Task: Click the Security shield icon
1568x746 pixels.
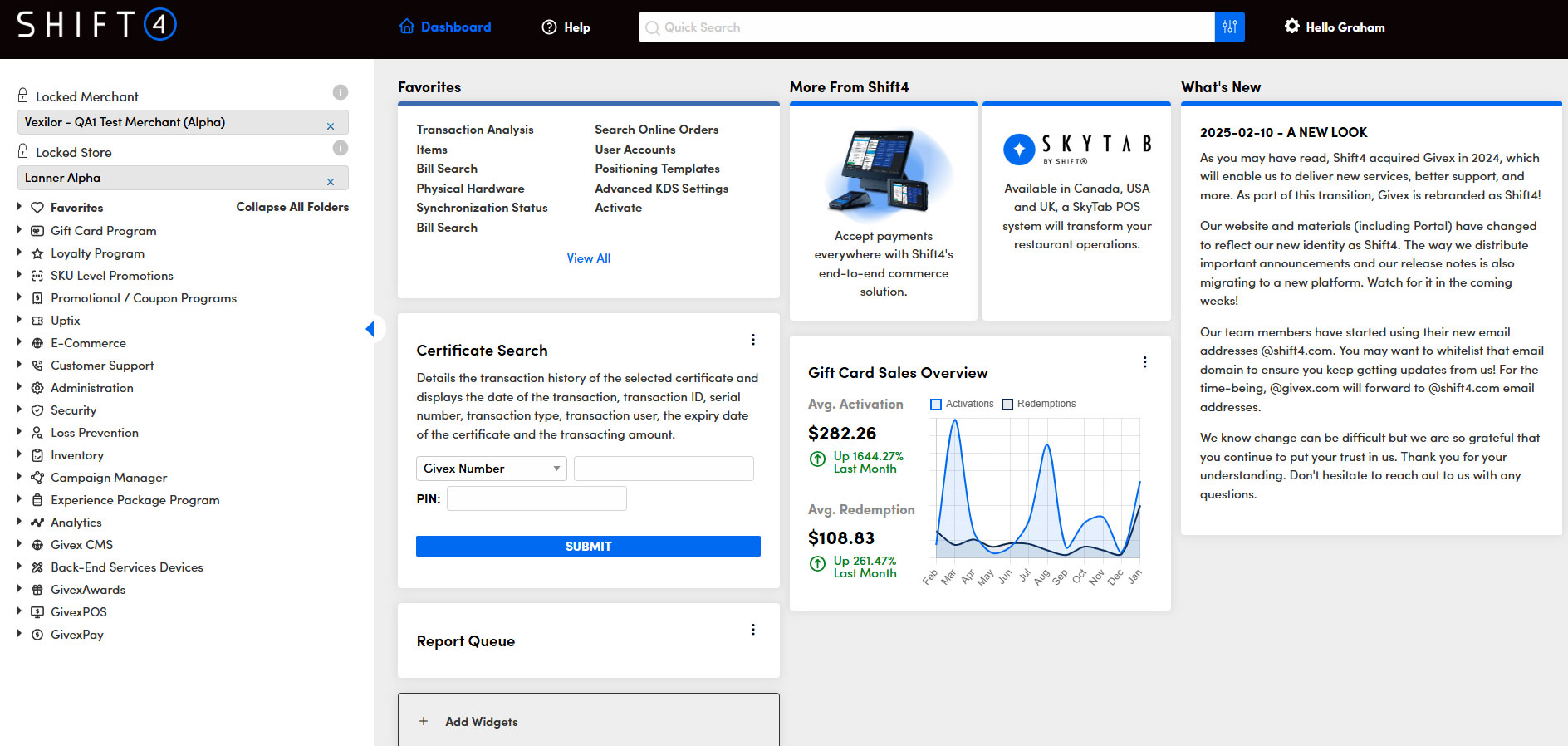Action: tap(37, 410)
